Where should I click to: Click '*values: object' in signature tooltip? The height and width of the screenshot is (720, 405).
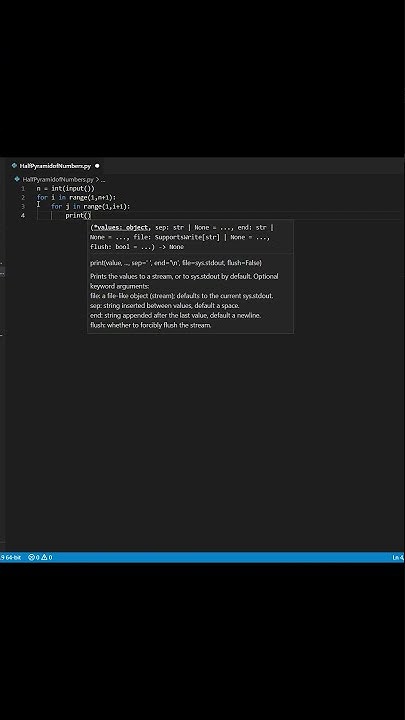121,227
